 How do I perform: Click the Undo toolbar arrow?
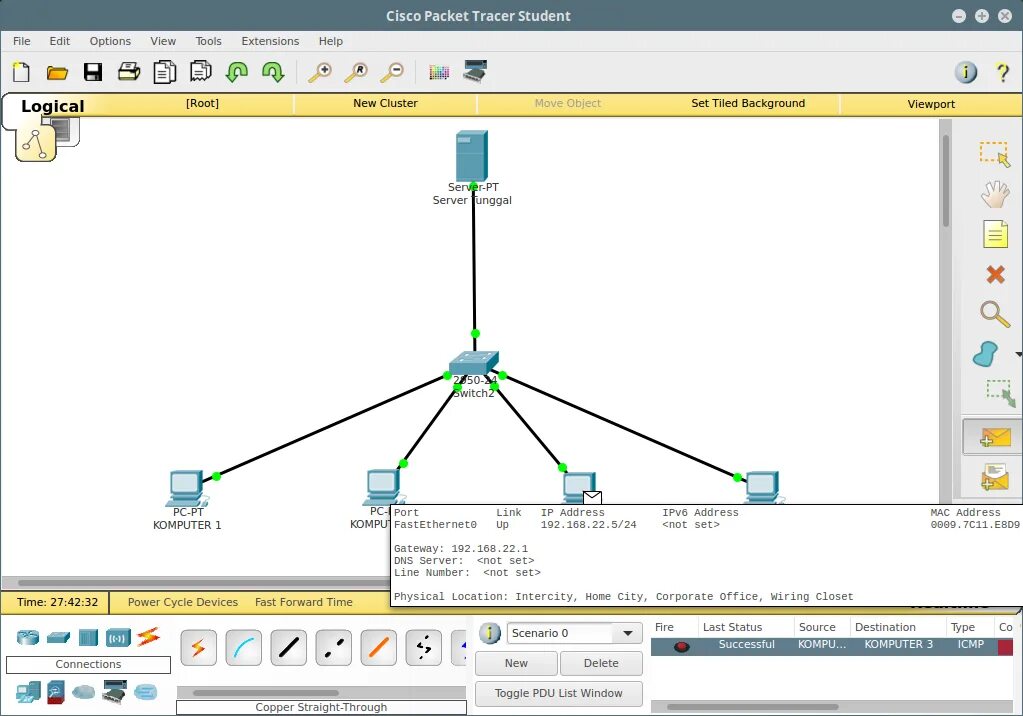click(x=236, y=72)
